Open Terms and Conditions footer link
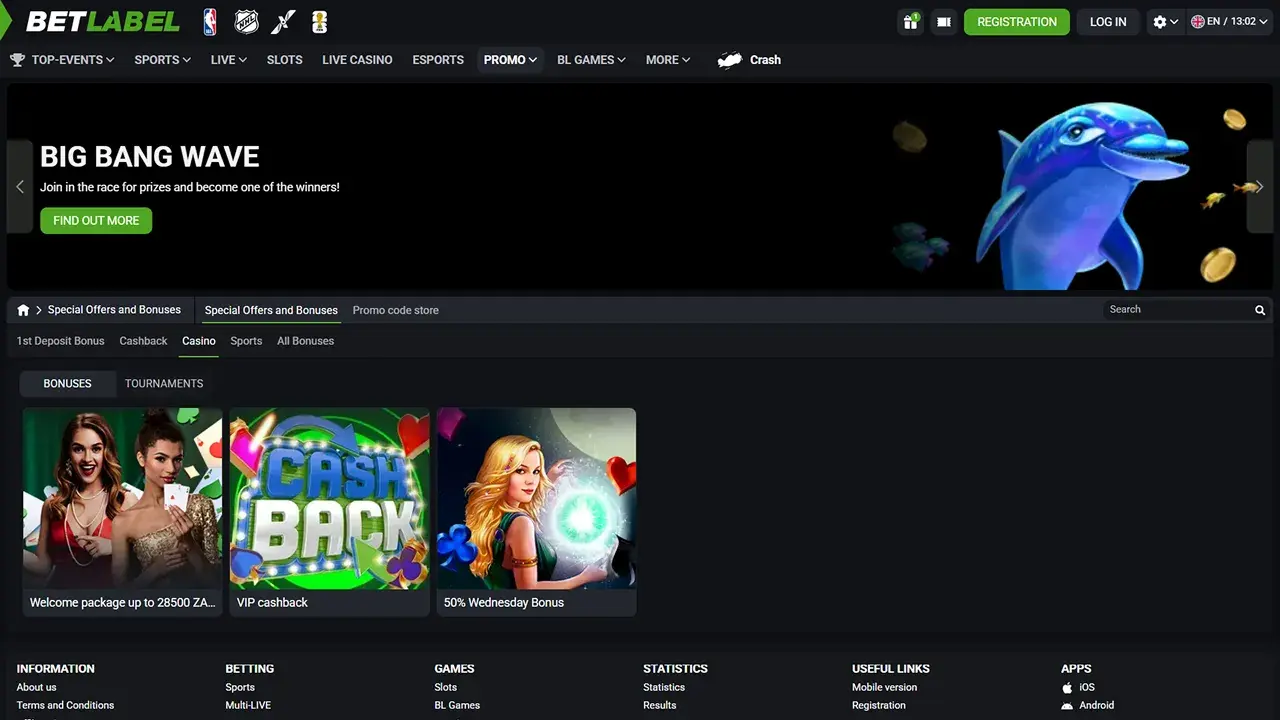This screenshot has height=720, width=1280. [65, 705]
